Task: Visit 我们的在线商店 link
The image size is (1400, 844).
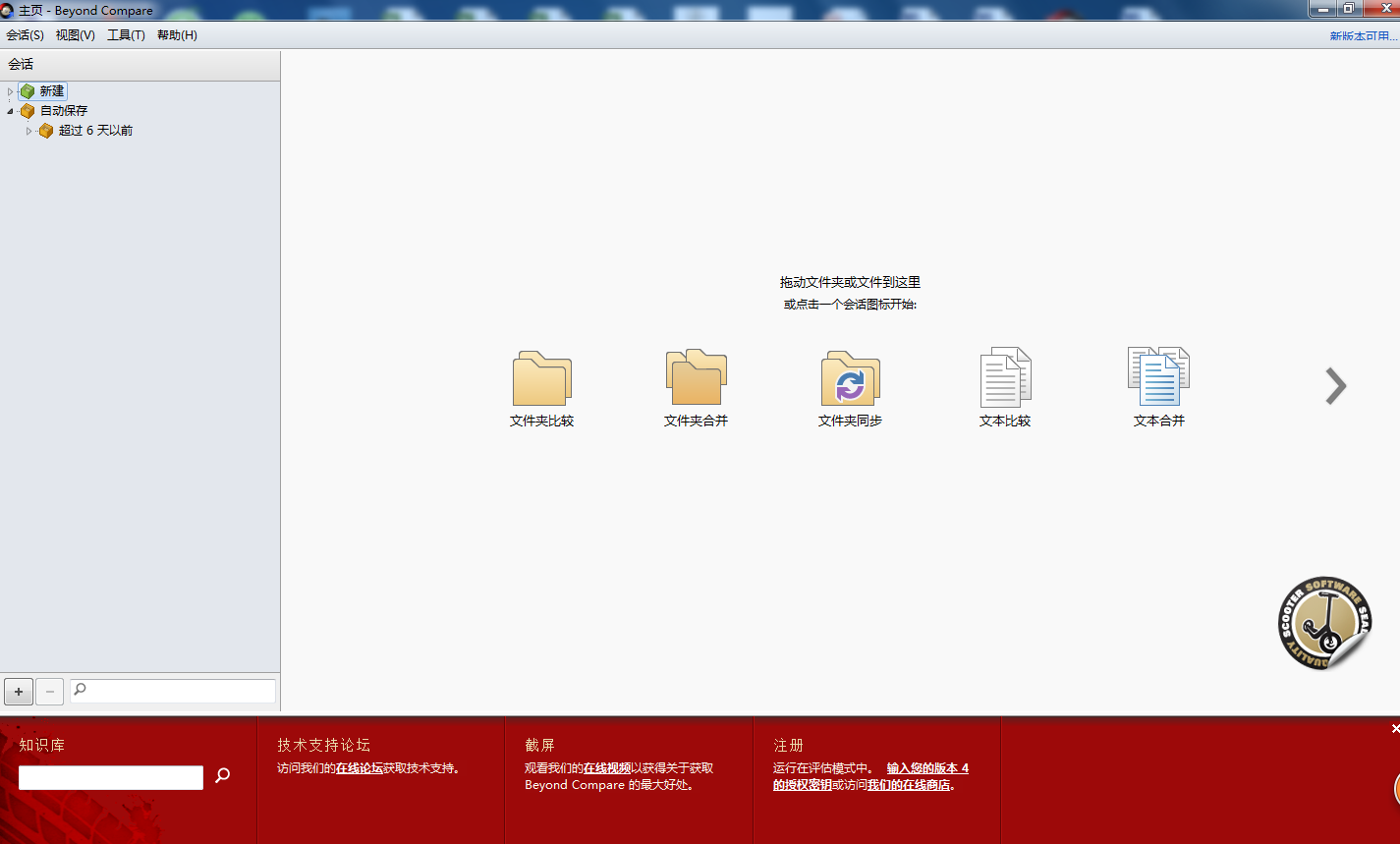Action: (x=909, y=785)
